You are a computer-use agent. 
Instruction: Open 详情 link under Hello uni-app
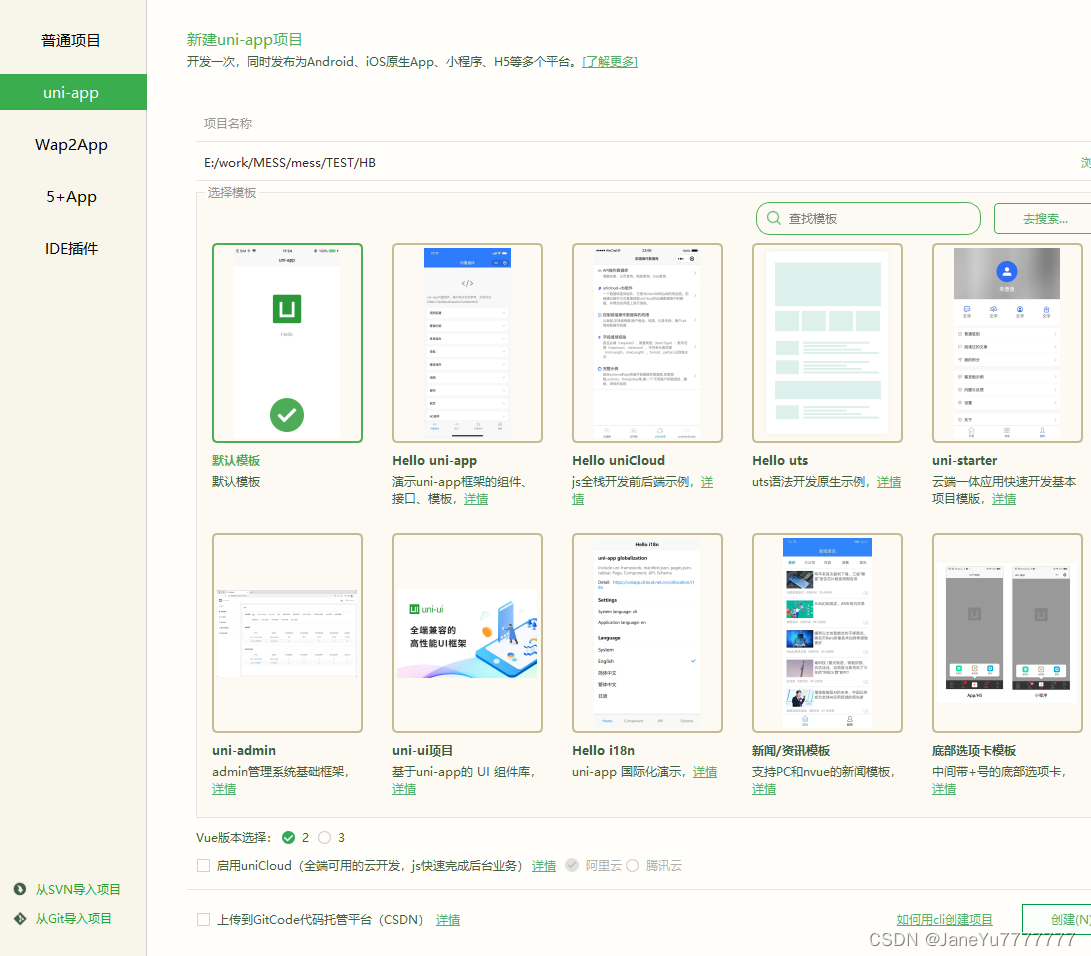pyautogui.click(x=476, y=499)
